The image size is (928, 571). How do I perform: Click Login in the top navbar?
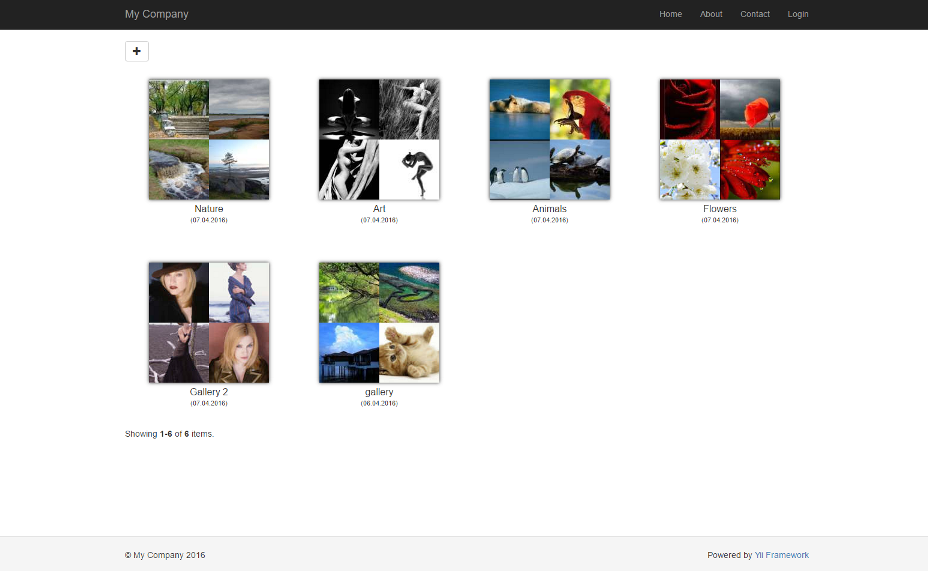[797, 14]
